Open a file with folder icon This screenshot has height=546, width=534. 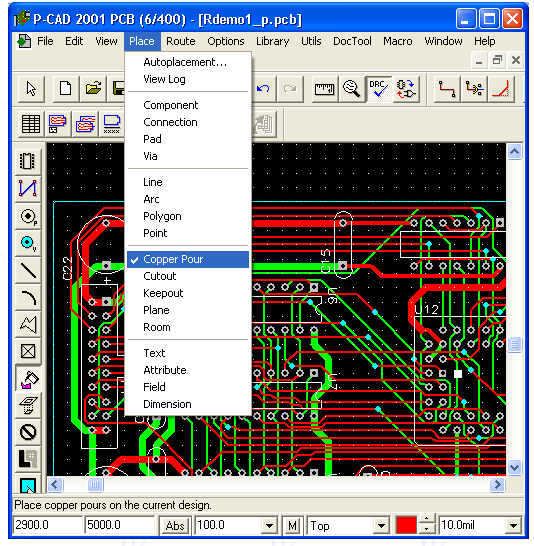(x=93, y=89)
